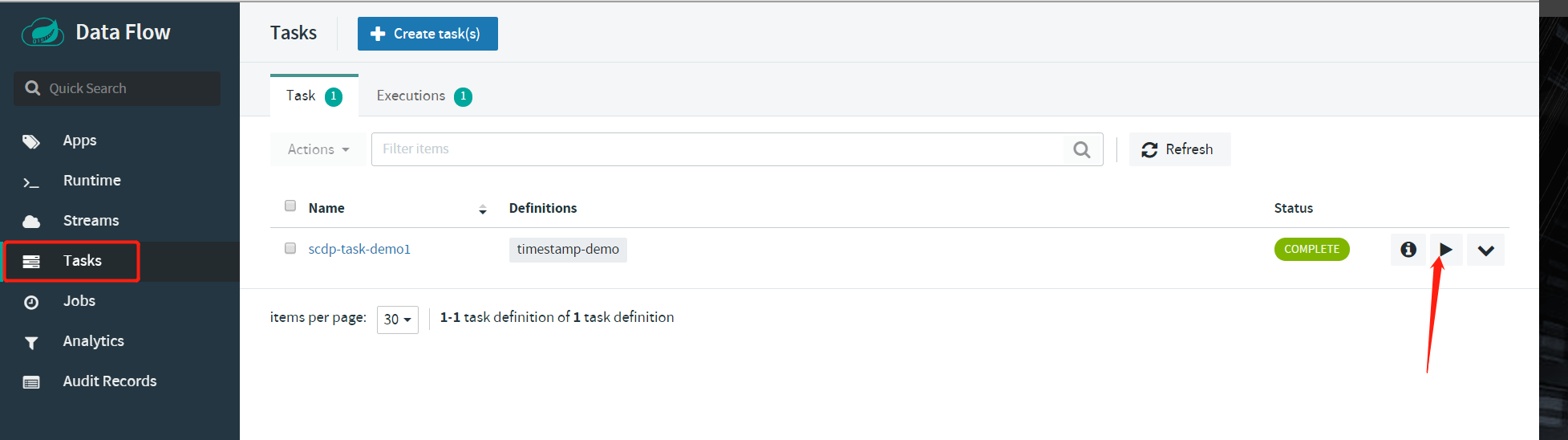Viewport: 1568px width, 440px height.
Task: Switch to the Executions tab
Action: (x=423, y=96)
